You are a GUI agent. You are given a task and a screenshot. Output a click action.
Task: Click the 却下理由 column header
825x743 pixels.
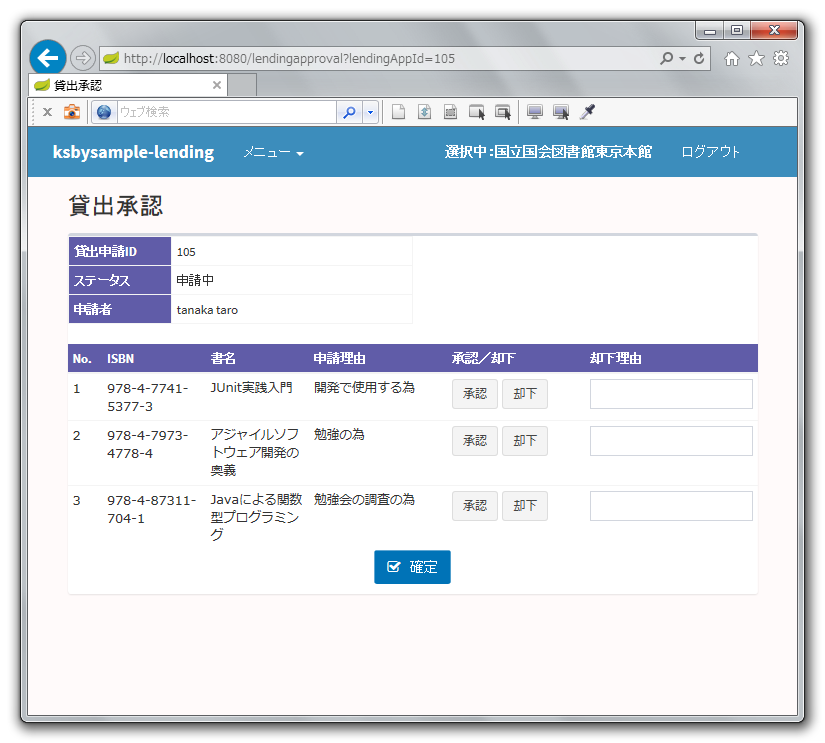tap(616, 359)
